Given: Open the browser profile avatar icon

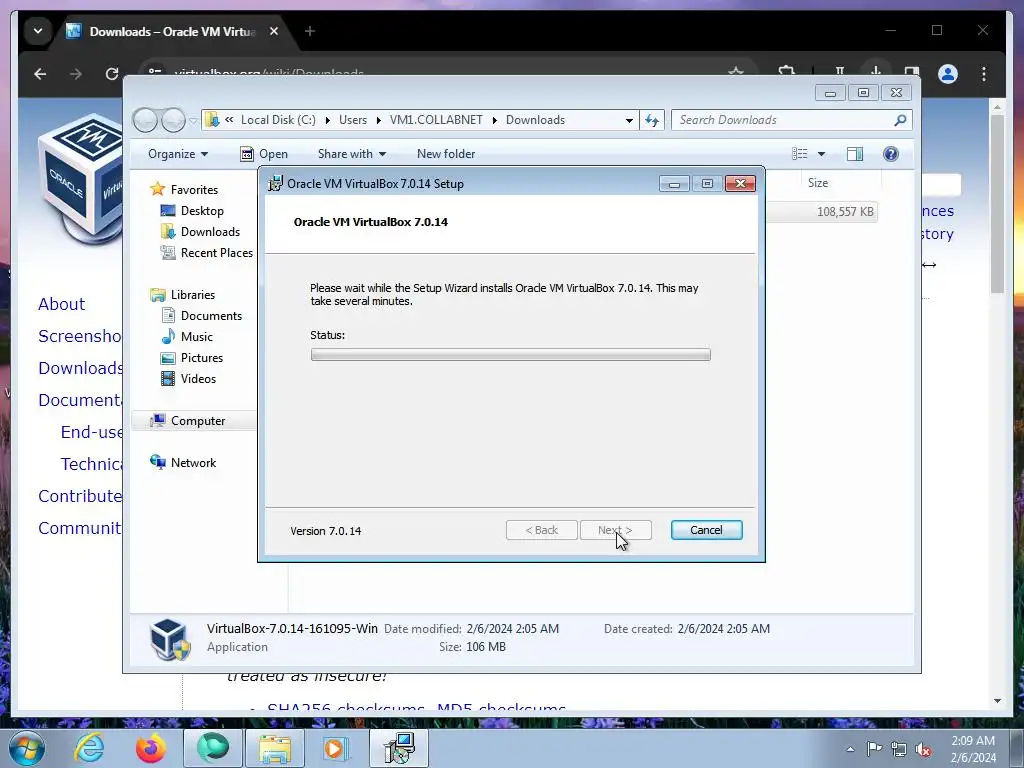Looking at the screenshot, I should [x=948, y=74].
